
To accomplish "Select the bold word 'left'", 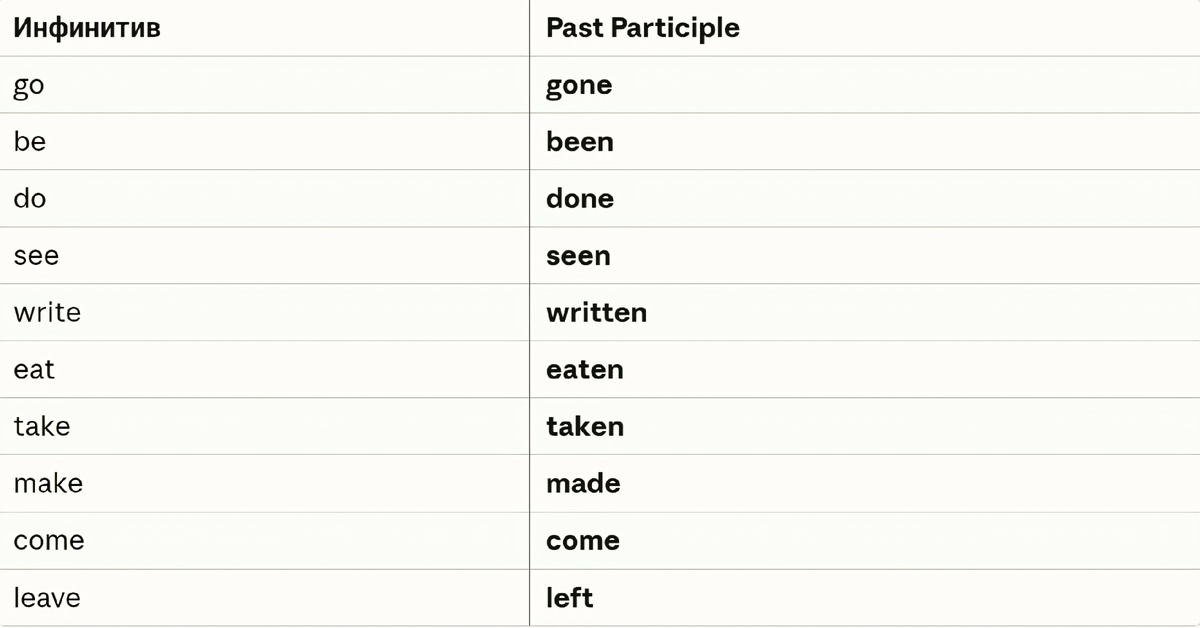I will pos(570,598).
